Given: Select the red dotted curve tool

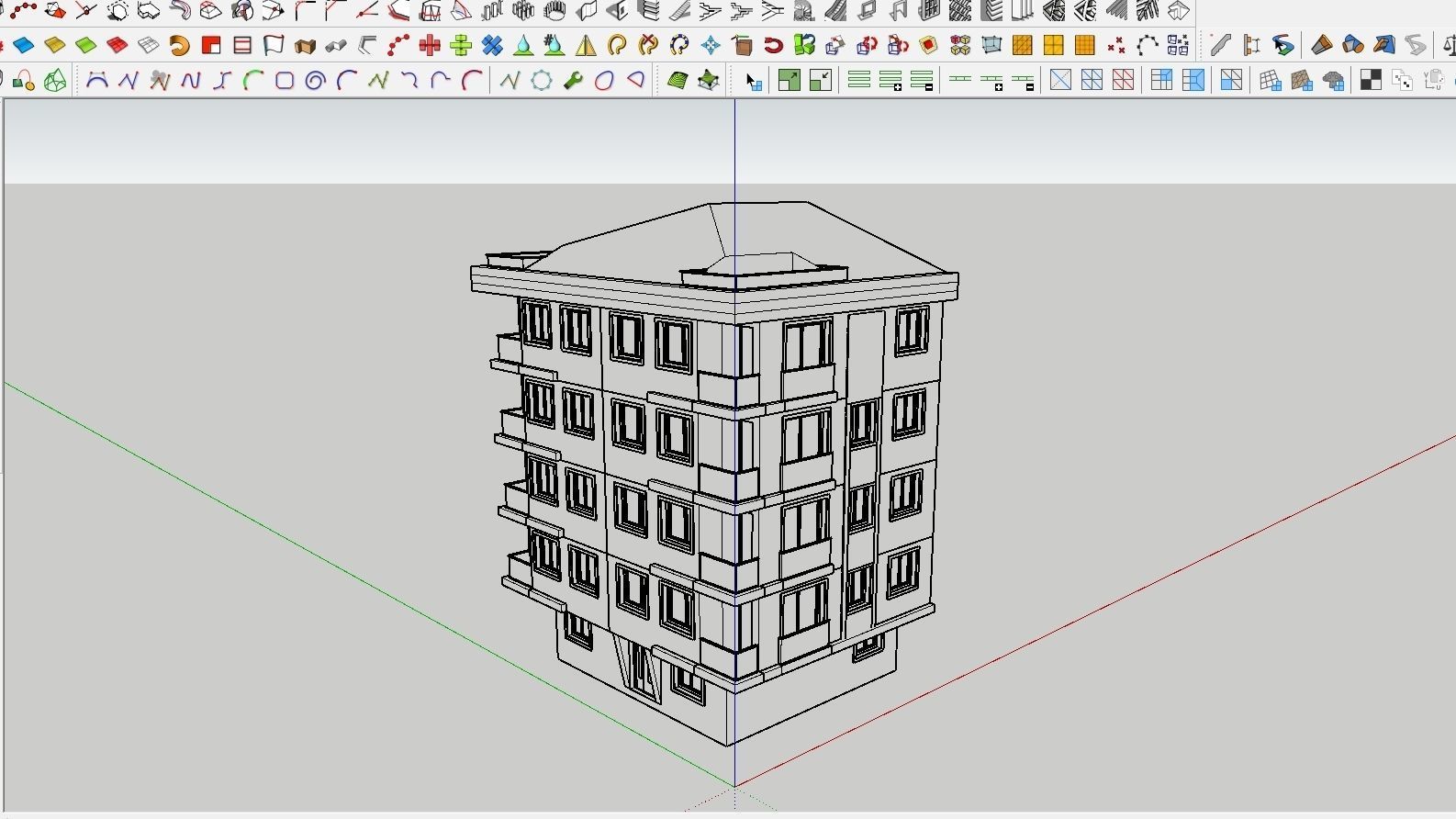Looking at the screenshot, I should 24,10.
